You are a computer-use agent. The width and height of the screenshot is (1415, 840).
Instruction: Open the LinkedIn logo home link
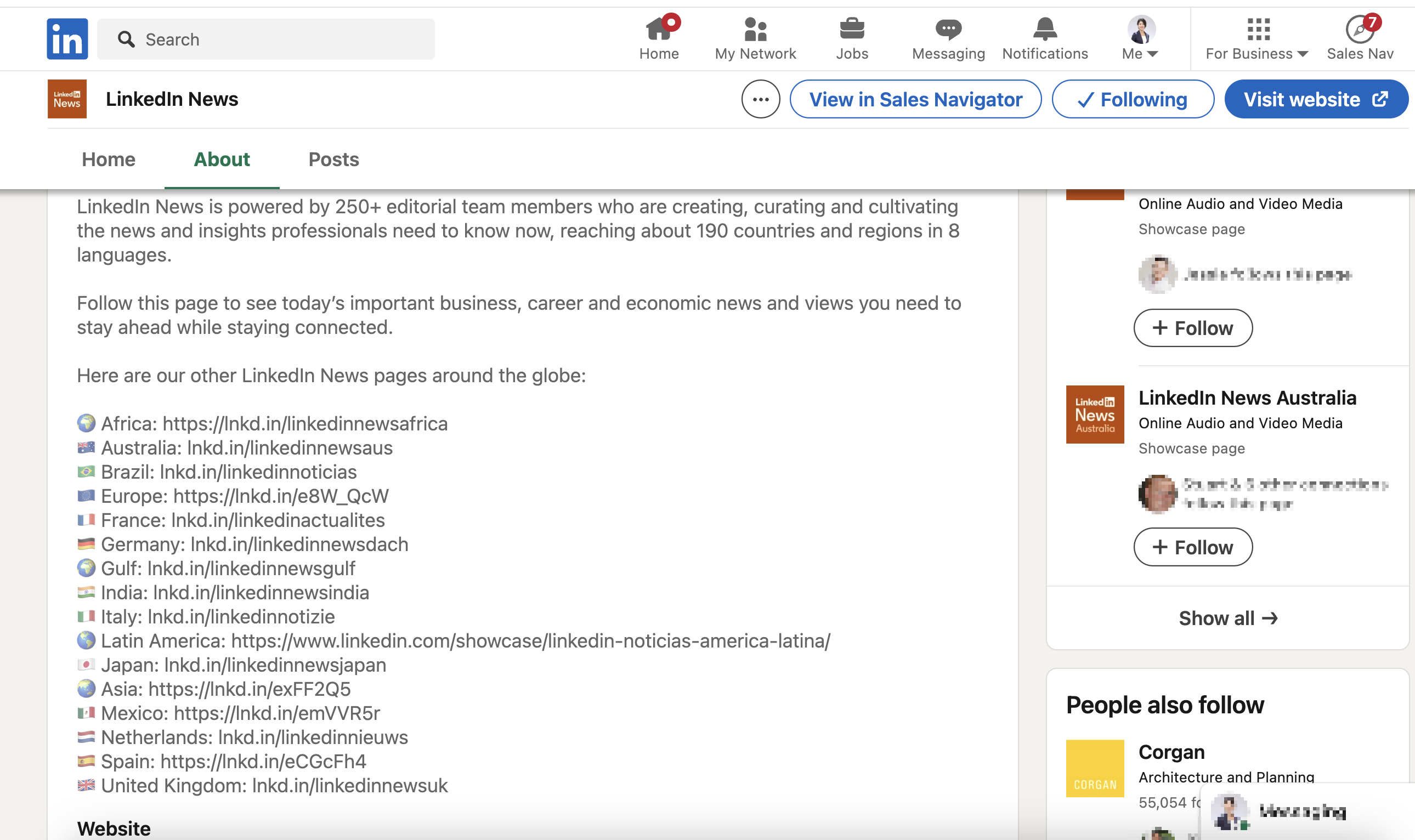pos(67,39)
